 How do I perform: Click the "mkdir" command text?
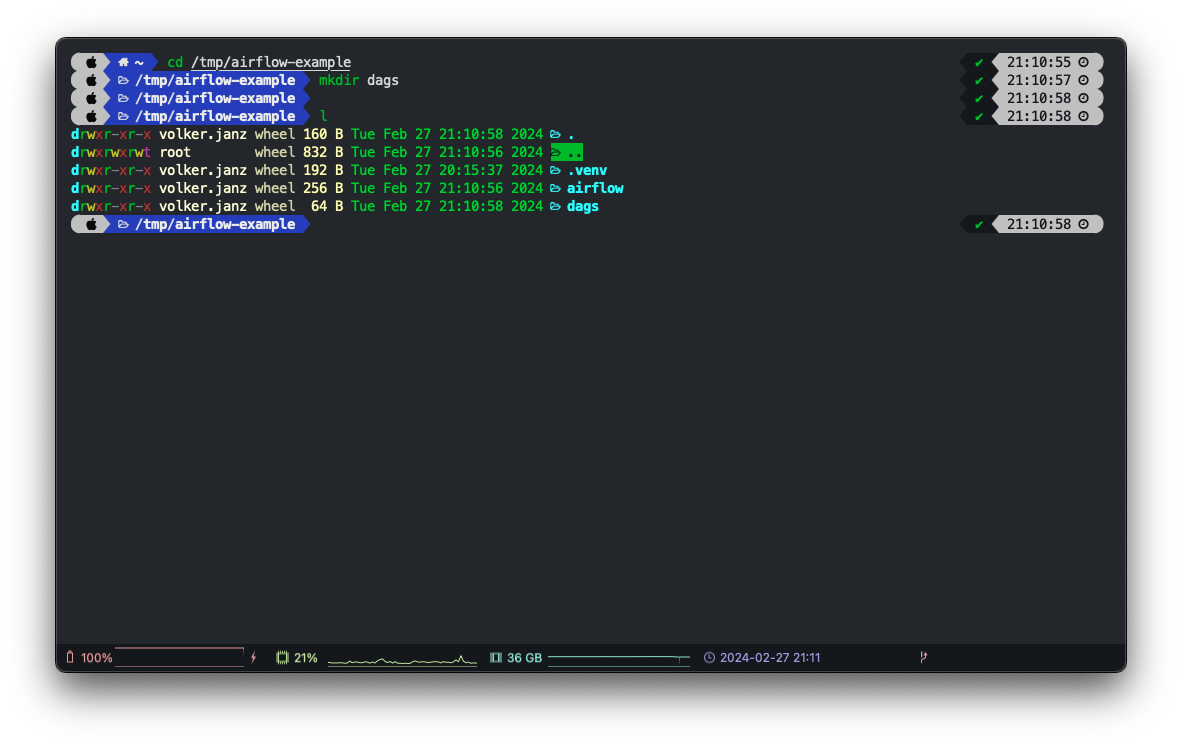[x=339, y=80]
